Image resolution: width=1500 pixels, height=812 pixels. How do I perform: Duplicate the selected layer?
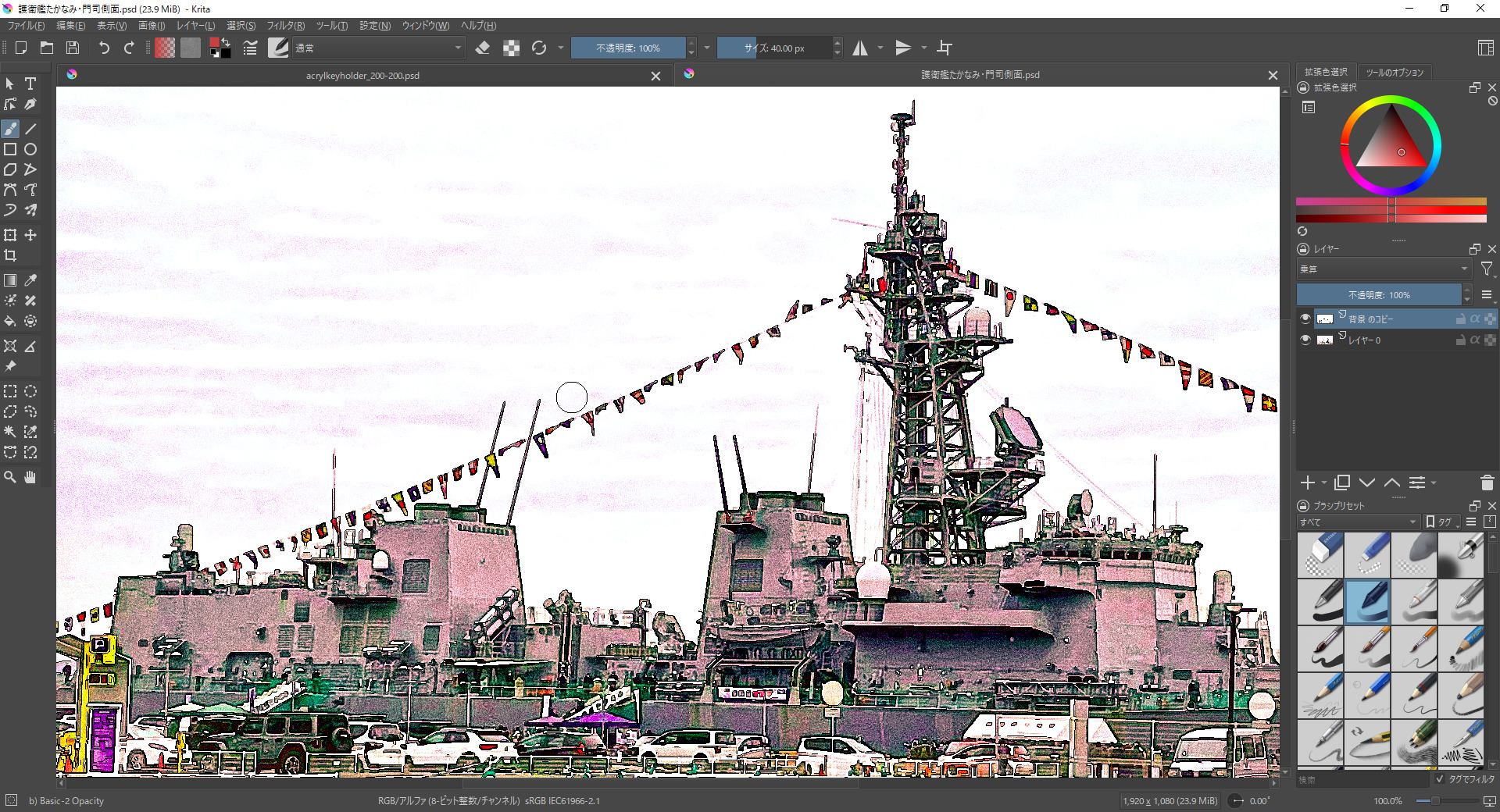pos(1342,483)
